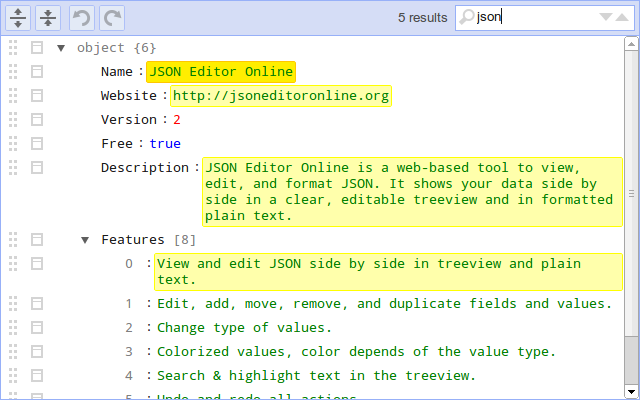Image resolution: width=640 pixels, height=400 pixels.
Task: Select the Features field key
Action: 133,240
